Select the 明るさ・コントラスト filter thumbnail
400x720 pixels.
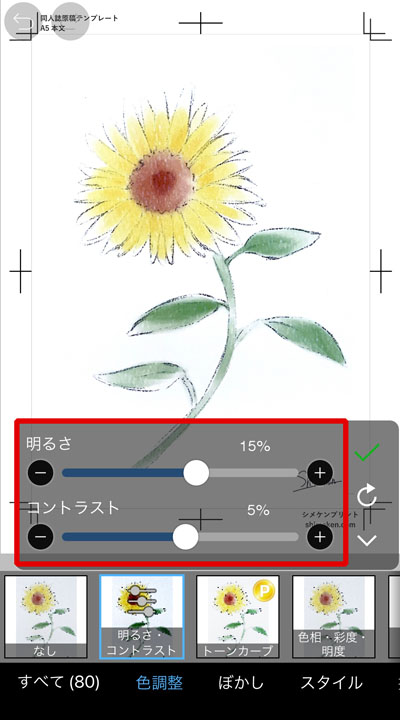point(142,617)
